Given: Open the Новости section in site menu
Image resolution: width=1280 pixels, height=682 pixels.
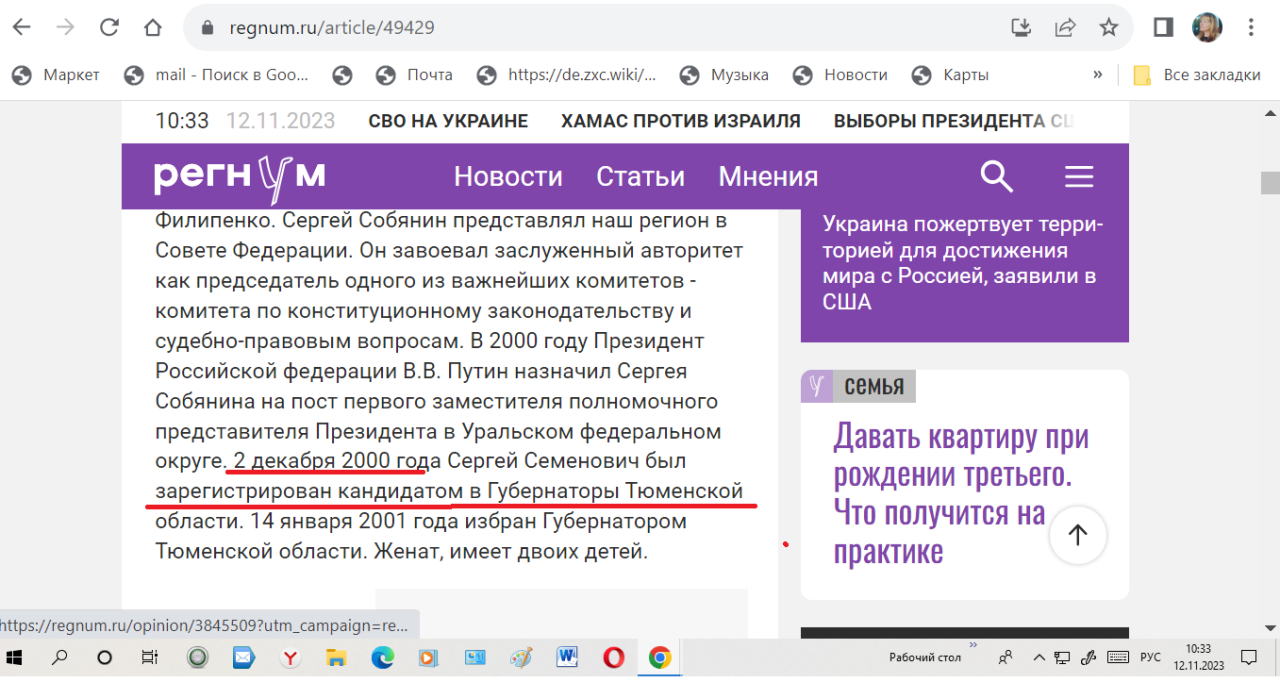Looking at the screenshot, I should point(508,177).
